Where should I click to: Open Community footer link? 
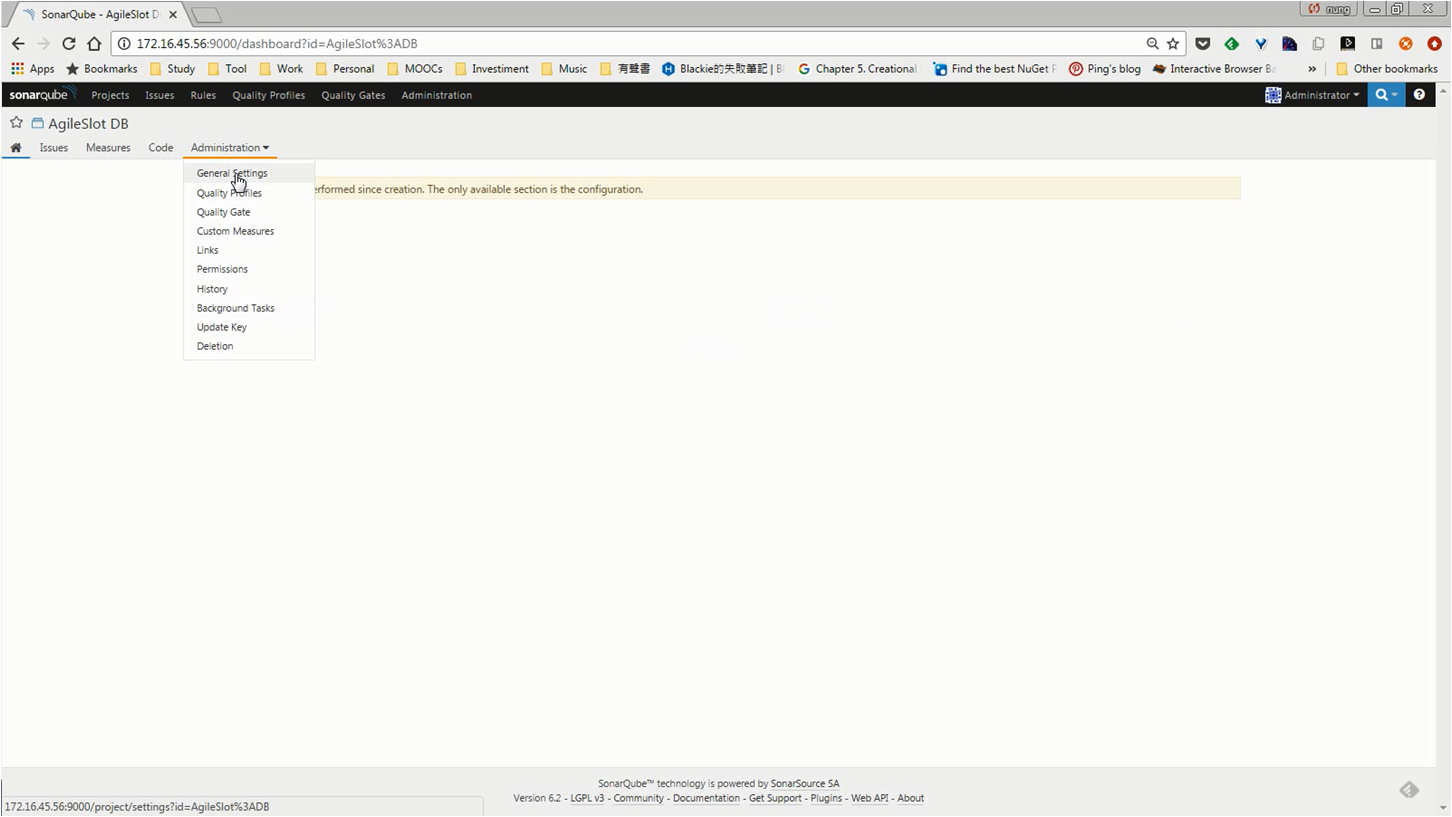tap(639, 798)
